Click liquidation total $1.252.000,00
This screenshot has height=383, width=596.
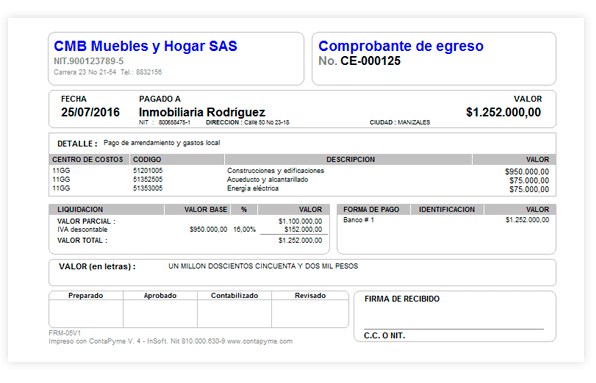(300, 241)
